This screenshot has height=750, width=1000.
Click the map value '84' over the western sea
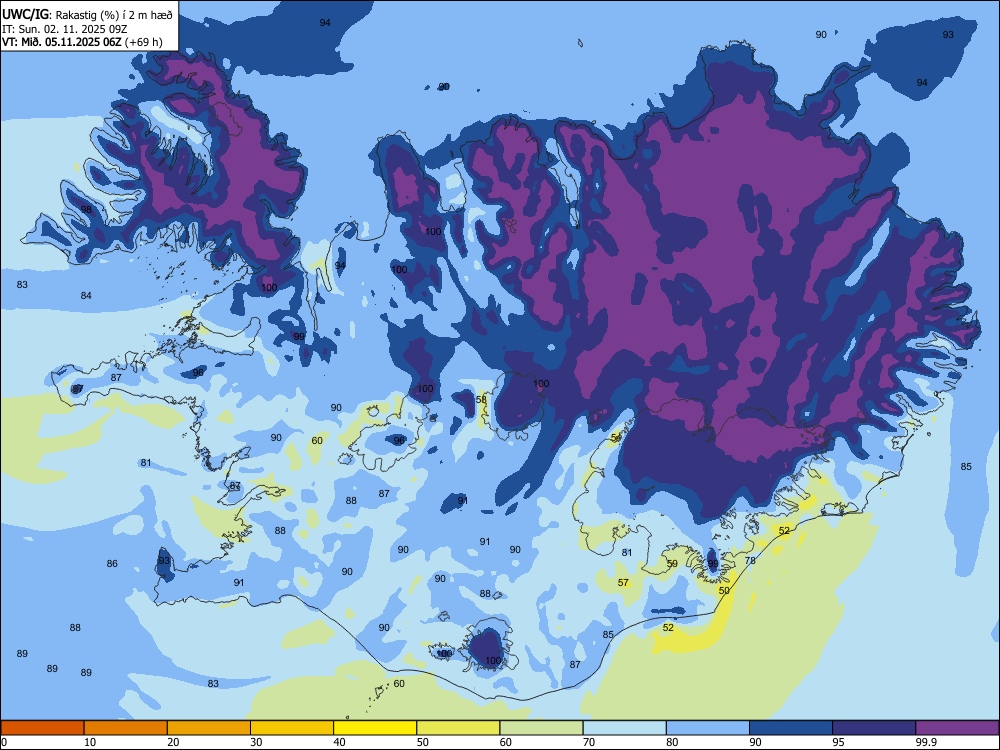[86, 295]
